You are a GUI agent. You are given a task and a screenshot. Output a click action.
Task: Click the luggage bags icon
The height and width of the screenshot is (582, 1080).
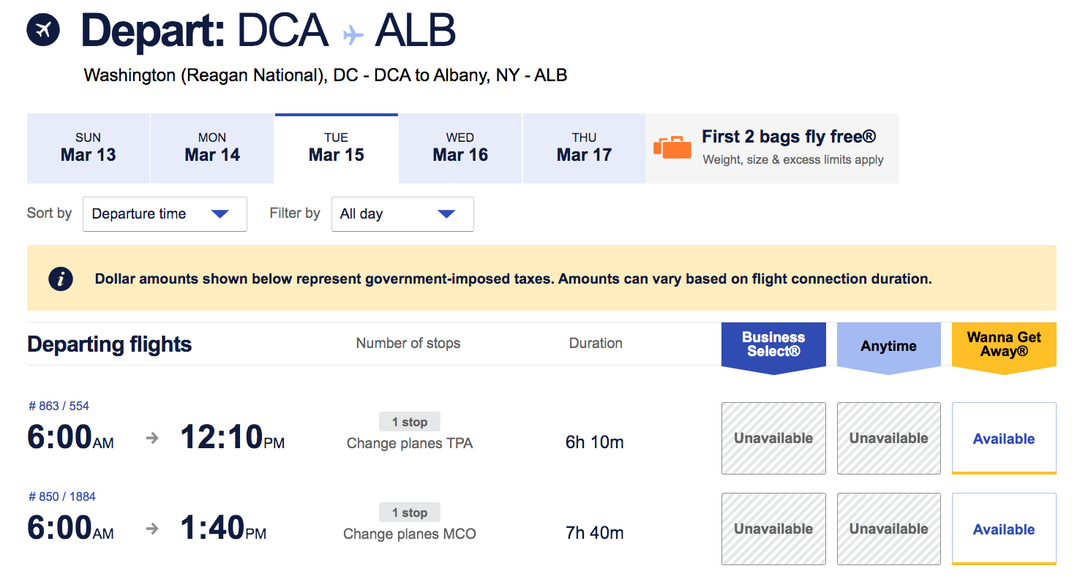point(672,147)
